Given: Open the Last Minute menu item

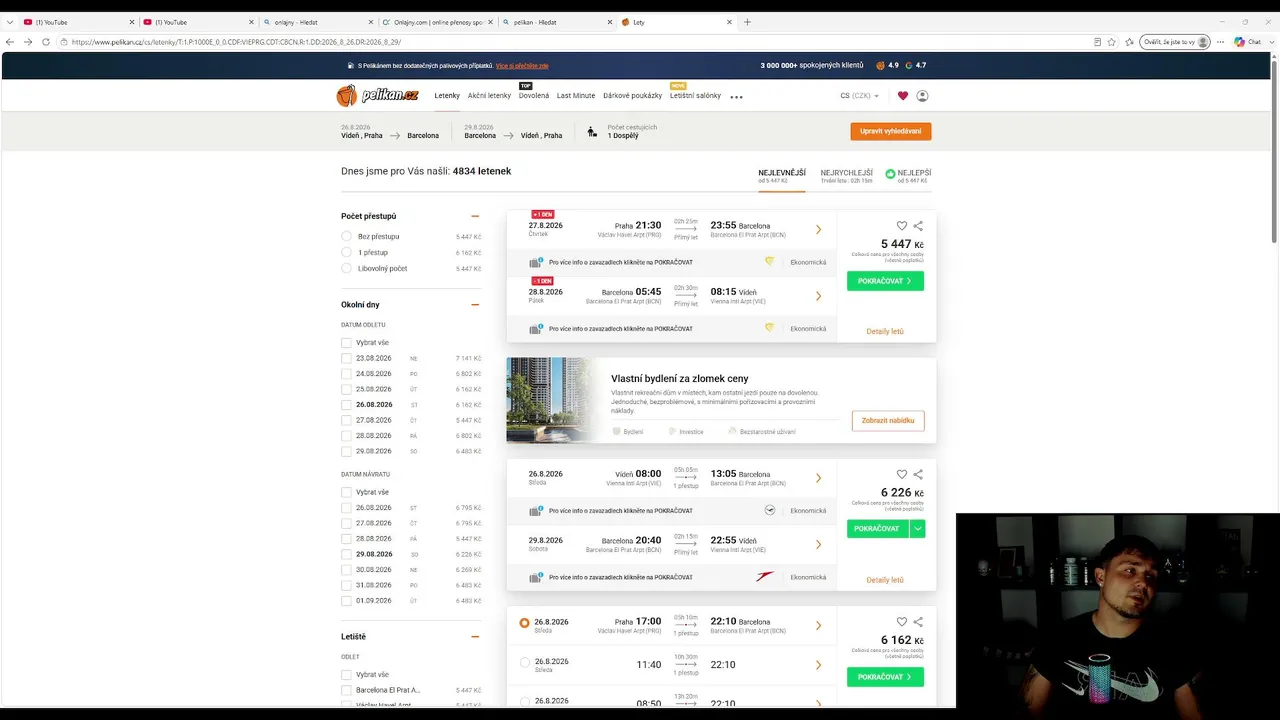Looking at the screenshot, I should coord(576,96).
